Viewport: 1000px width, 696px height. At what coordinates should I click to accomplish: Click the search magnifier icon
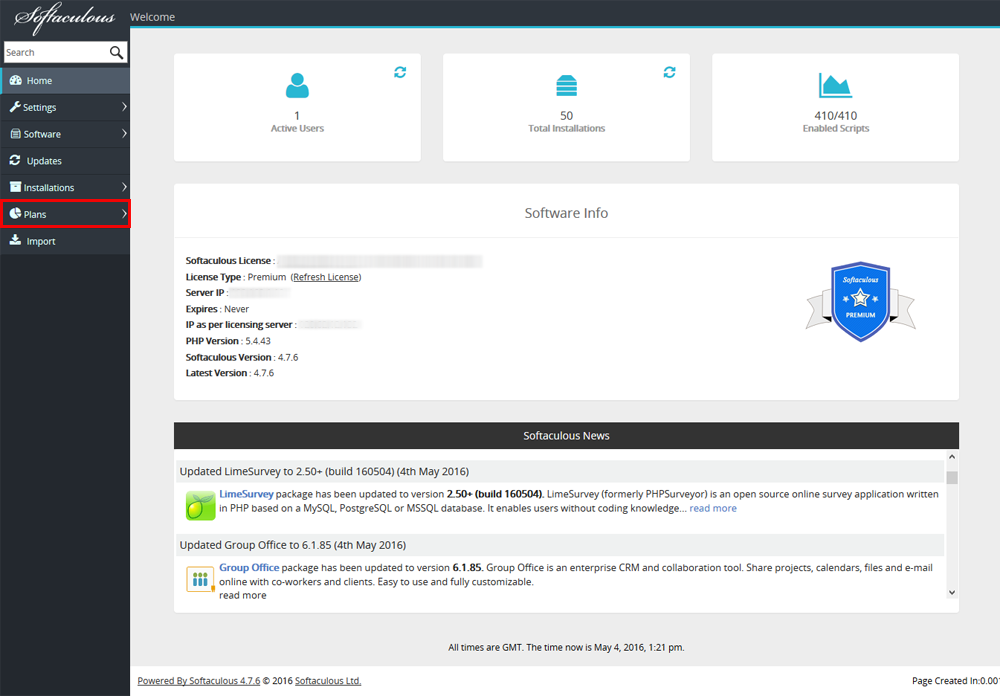click(x=116, y=52)
